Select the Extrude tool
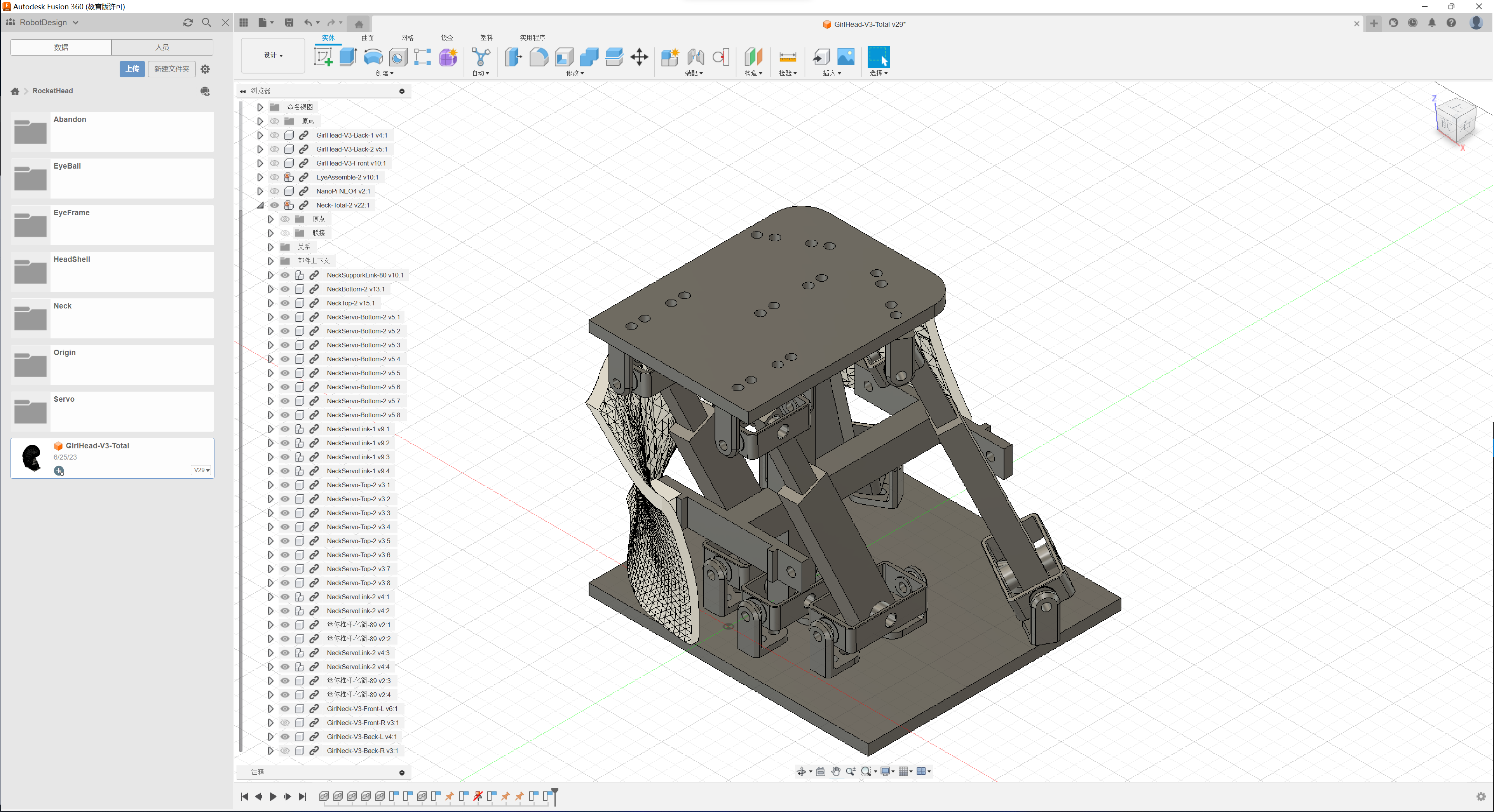The image size is (1494, 812). point(348,57)
